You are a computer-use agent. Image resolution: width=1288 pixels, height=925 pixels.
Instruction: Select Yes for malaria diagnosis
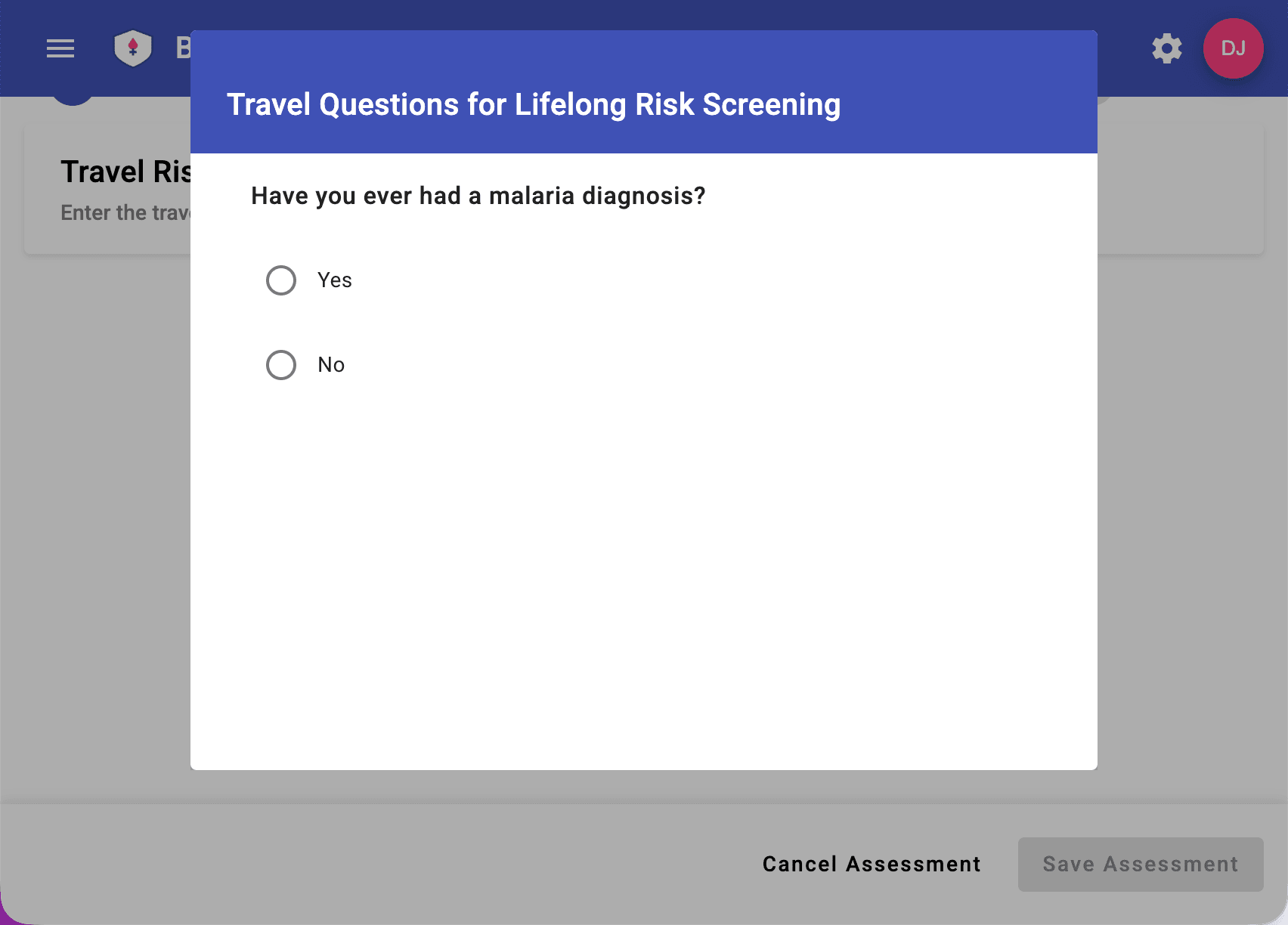[x=280, y=280]
